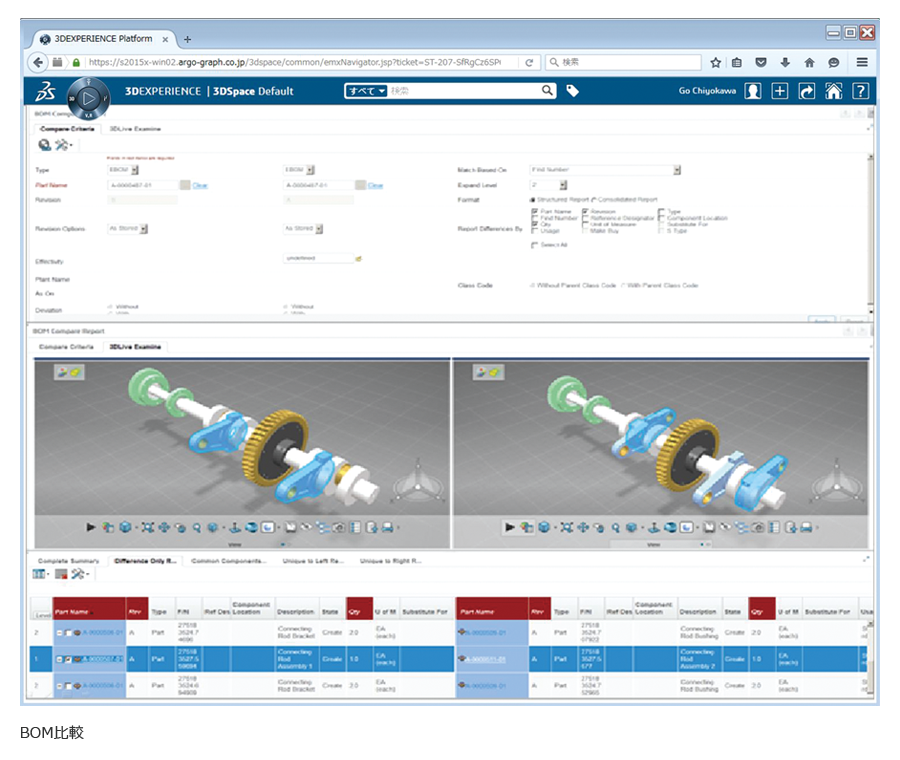Play animation in the left 3D viewer
The image size is (900, 760).
(x=91, y=527)
